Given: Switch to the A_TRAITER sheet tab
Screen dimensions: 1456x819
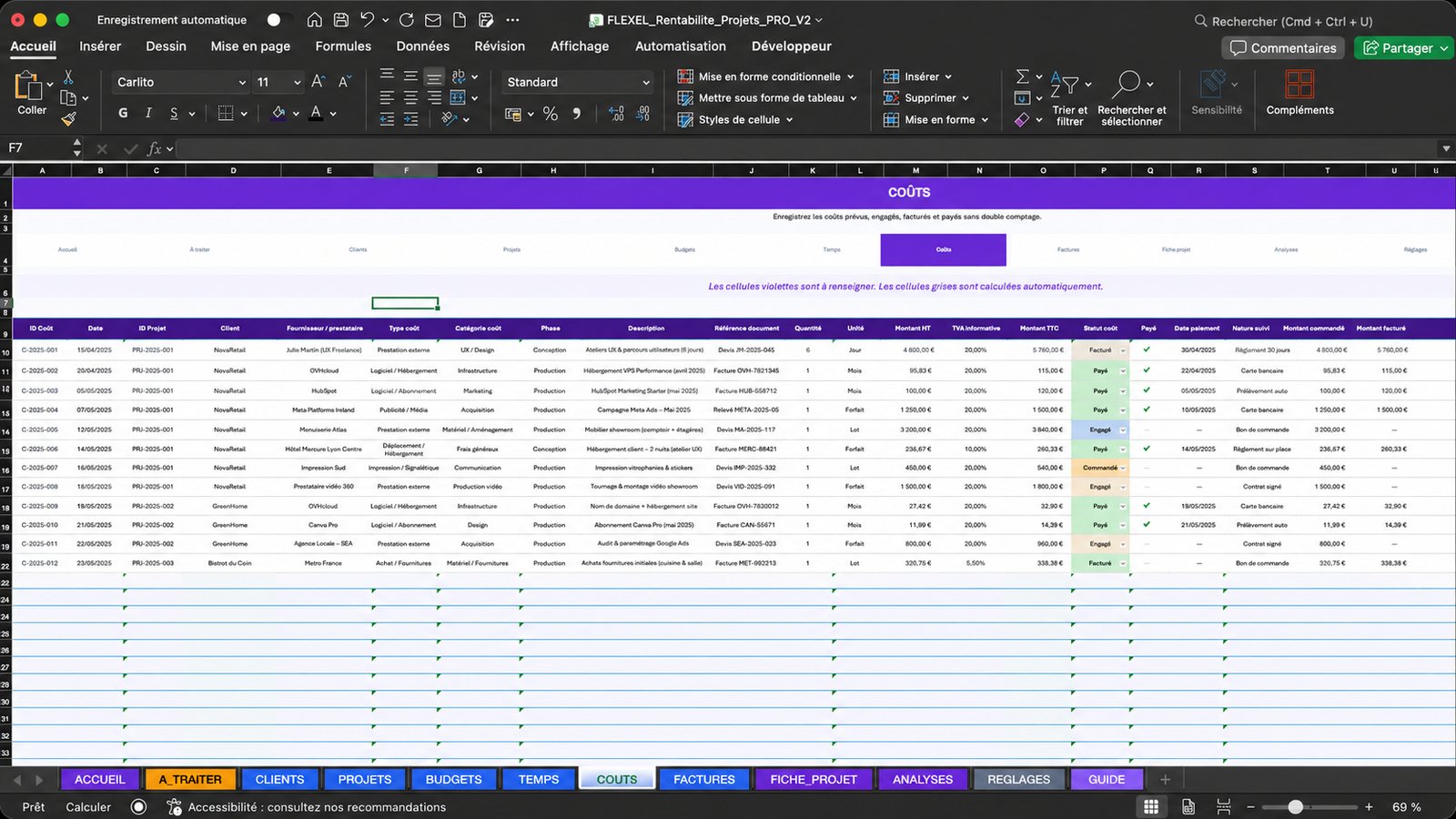Looking at the screenshot, I should 190,779.
